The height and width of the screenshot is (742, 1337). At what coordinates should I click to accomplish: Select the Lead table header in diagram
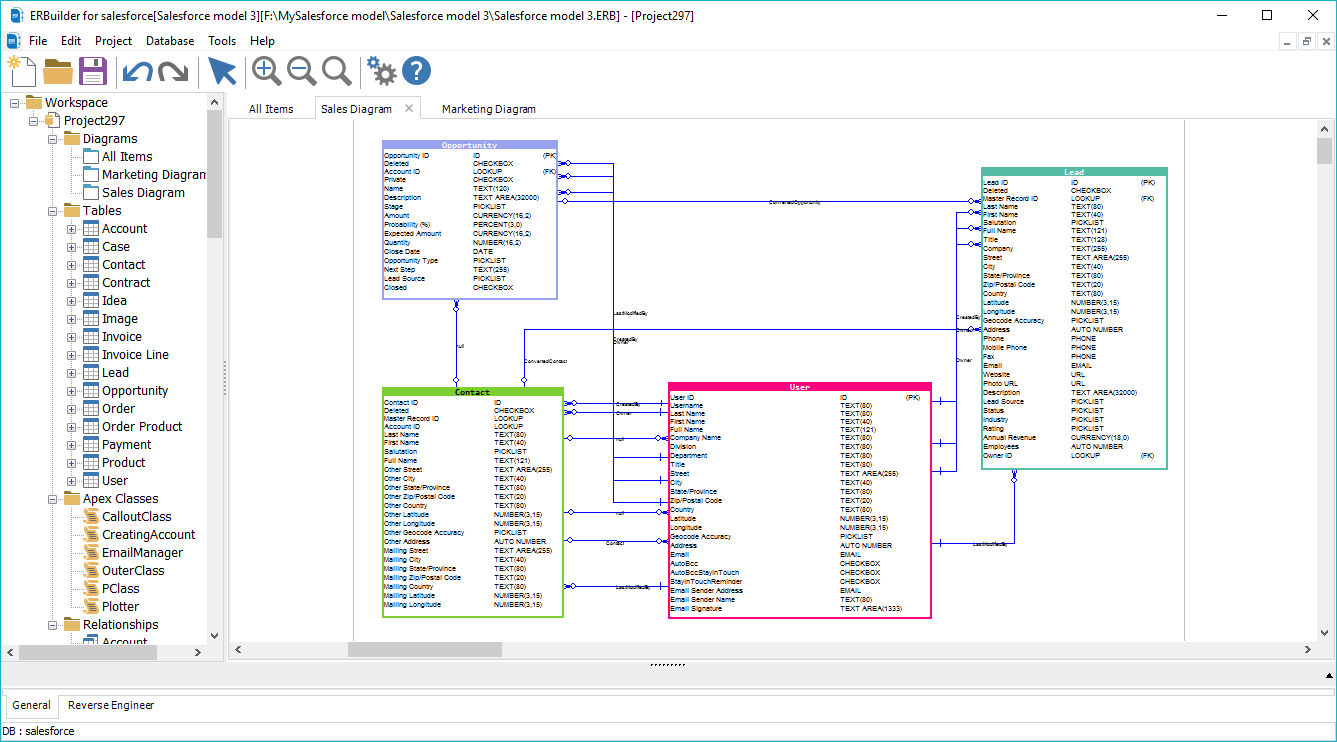1074,172
